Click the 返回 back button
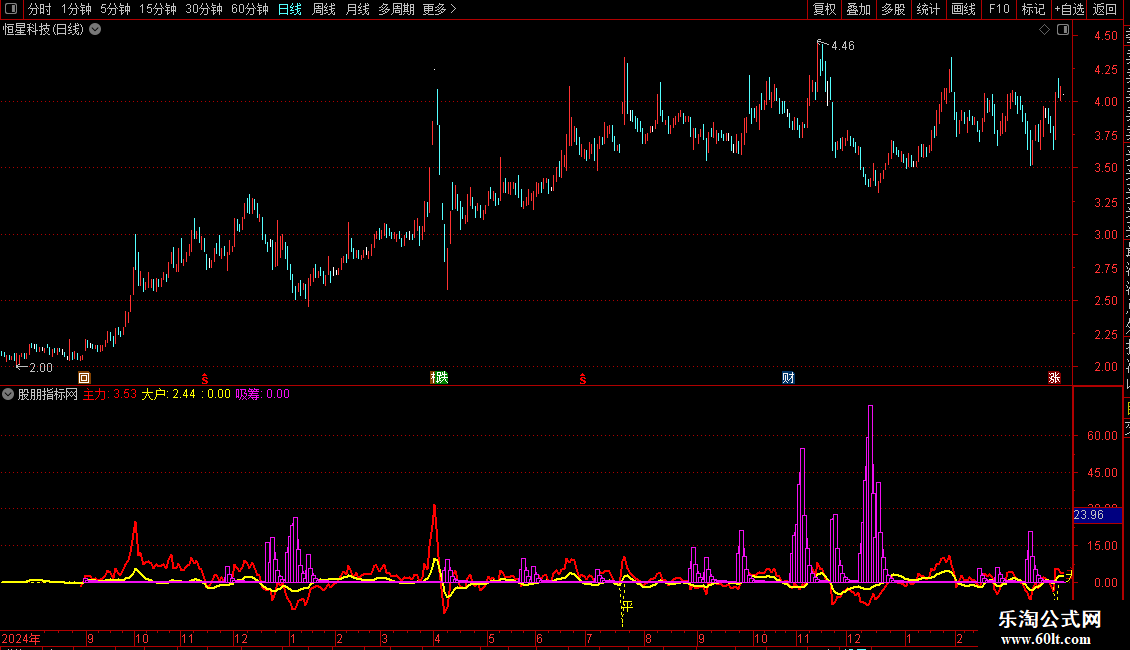 coord(1105,9)
